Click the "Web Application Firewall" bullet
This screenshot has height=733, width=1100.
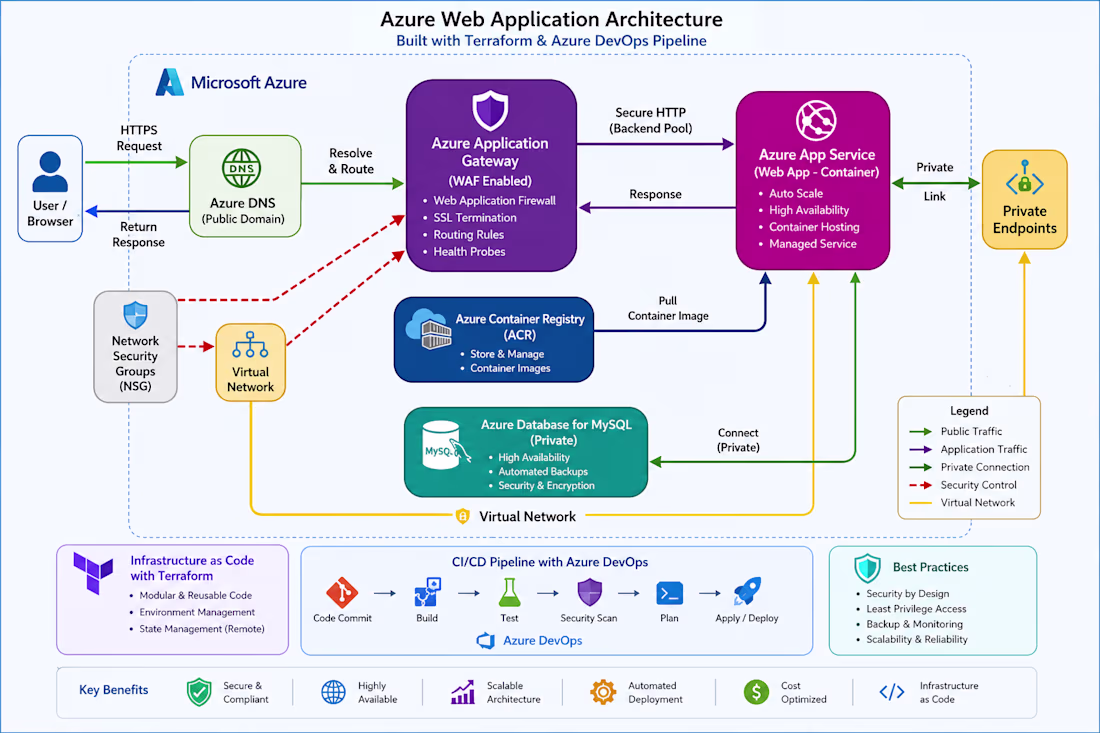pyautogui.click(x=494, y=201)
